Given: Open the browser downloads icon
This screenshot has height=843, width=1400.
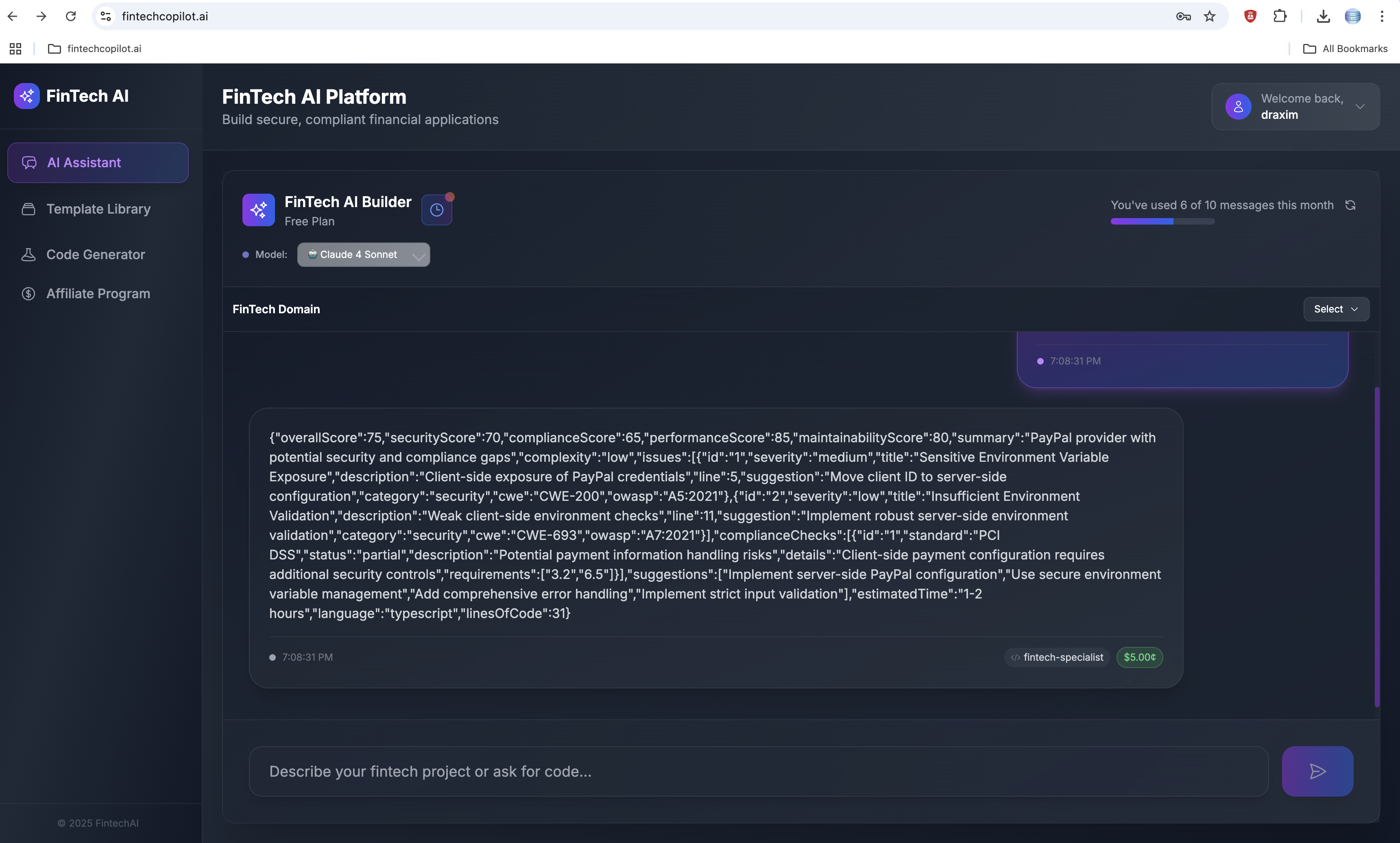Looking at the screenshot, I should click(1323, 16).
